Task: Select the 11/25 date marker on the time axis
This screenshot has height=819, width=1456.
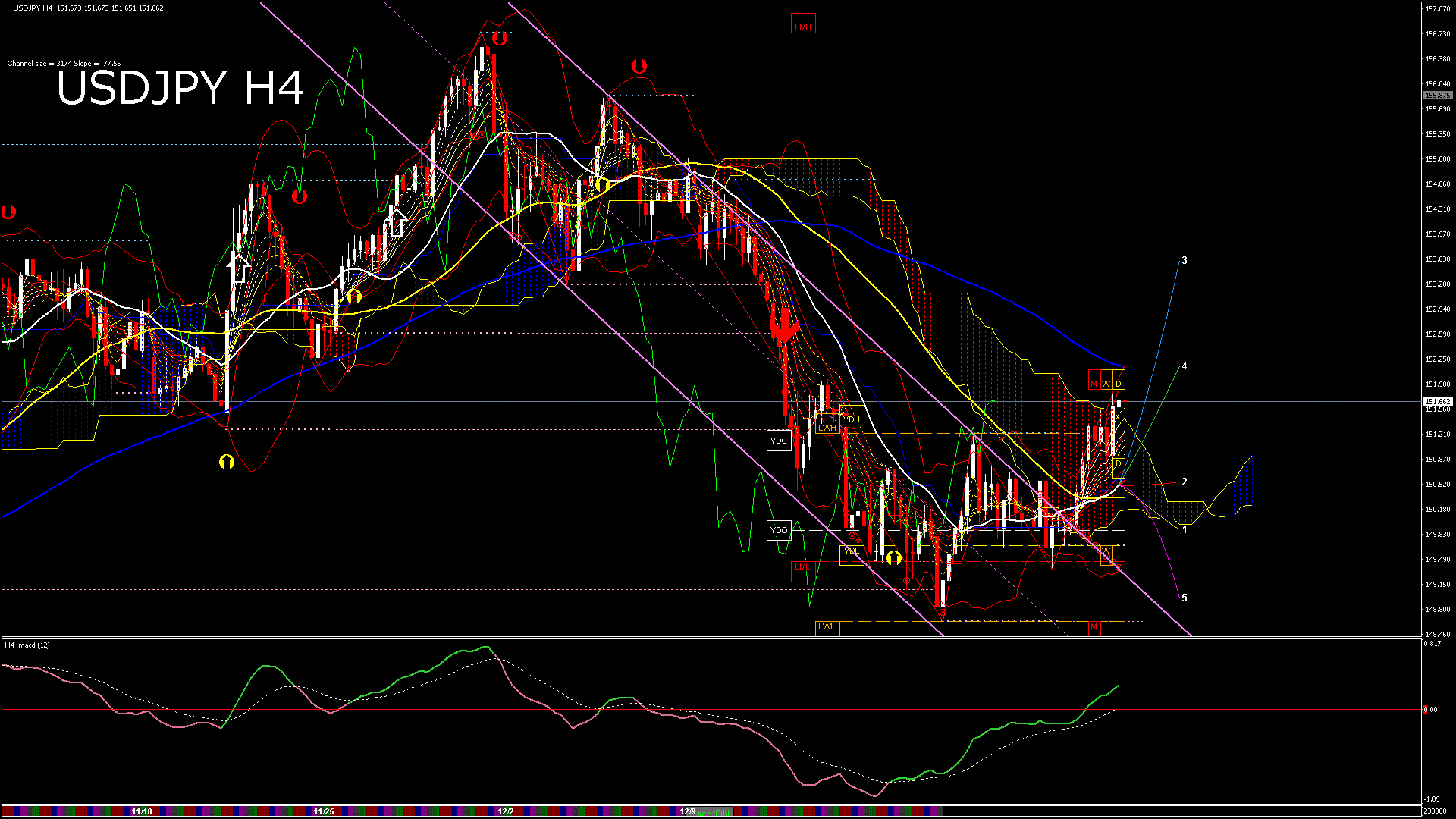Action: coord(324,811)
